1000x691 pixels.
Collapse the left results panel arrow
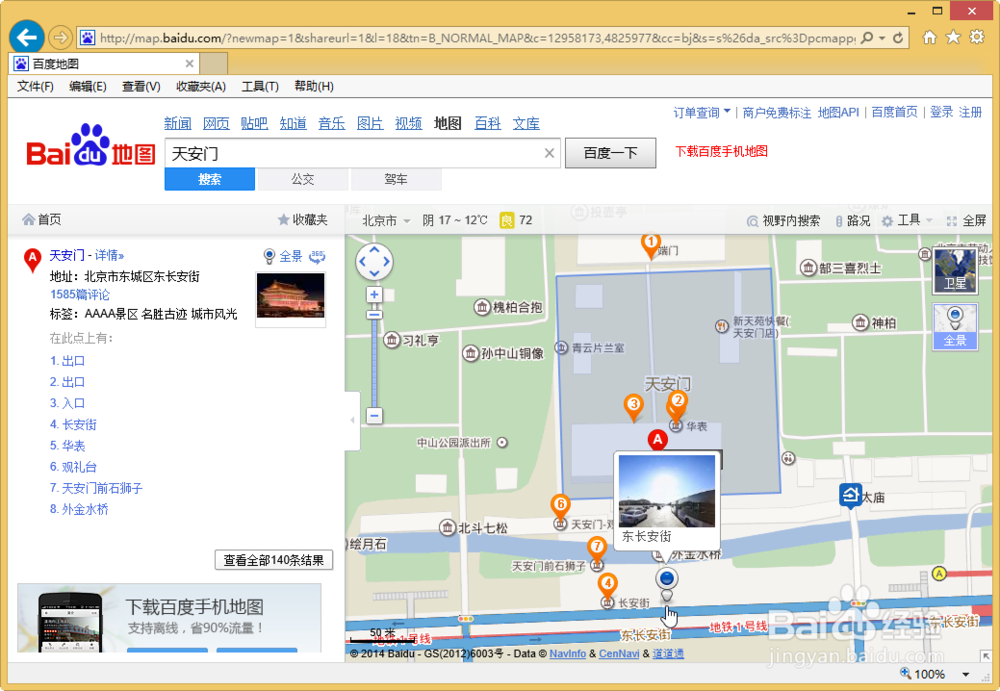(x=353, y=420)
